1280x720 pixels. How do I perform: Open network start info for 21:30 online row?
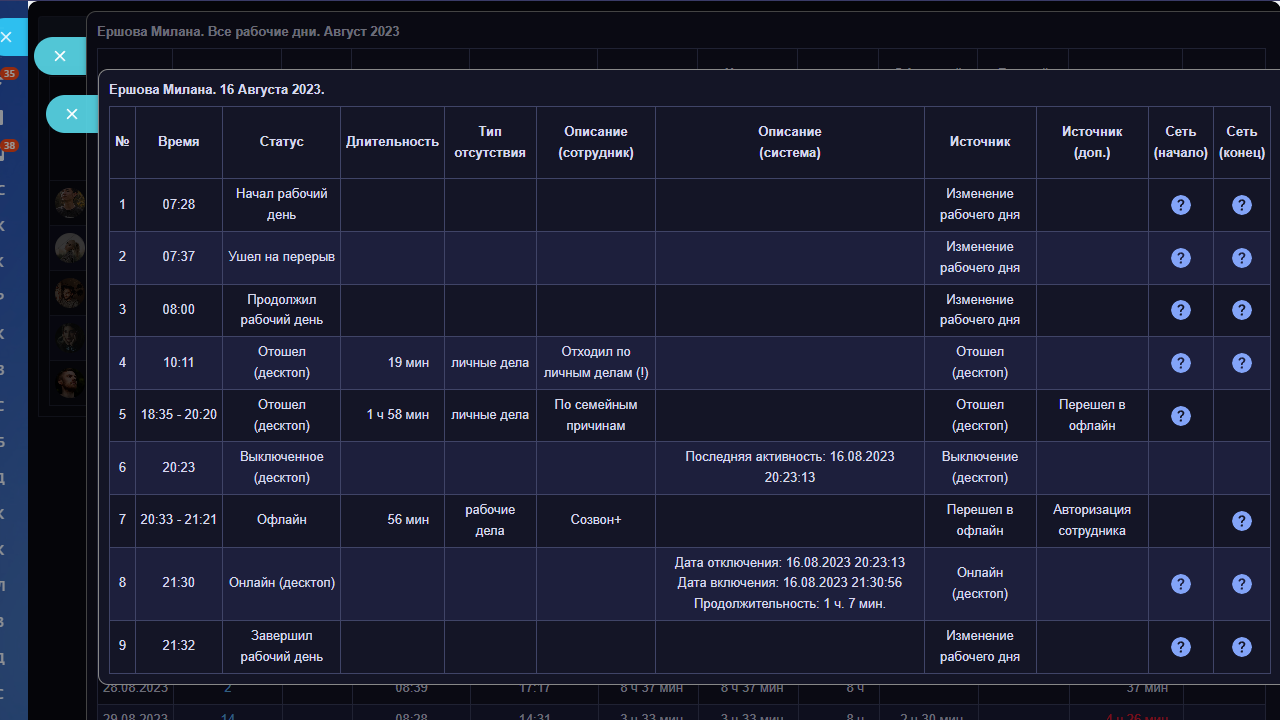[1180, 584]
